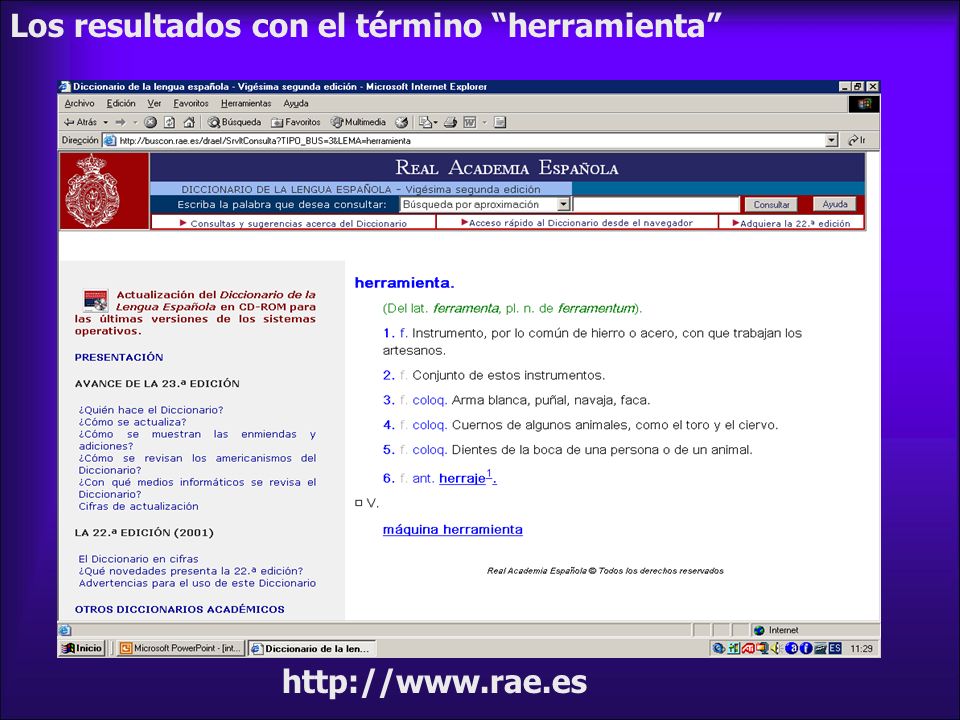Viewport: 960px width, 720px height.
Task: Open El Diccionario en cifras link
Action: [x=138, y=559]
